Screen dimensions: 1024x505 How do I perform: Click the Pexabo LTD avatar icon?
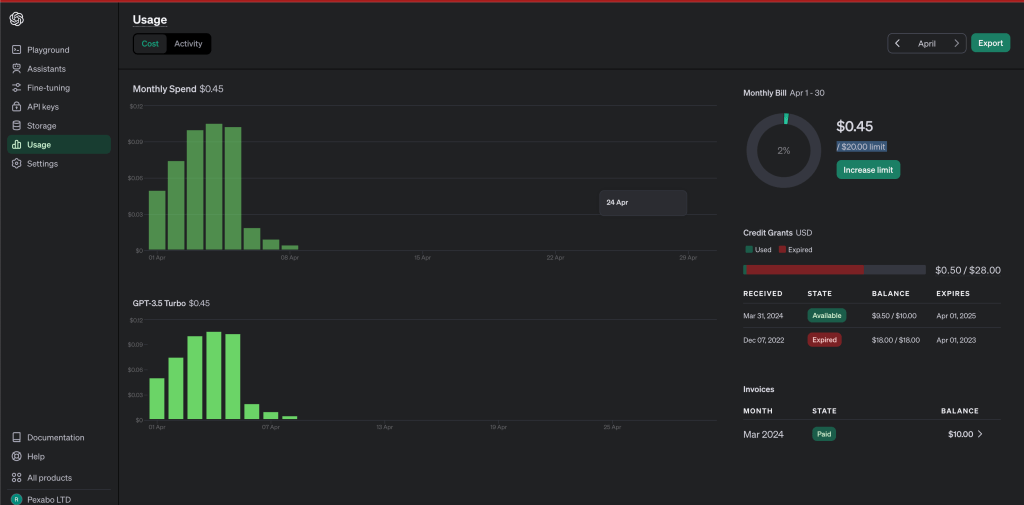coord(16,500)
